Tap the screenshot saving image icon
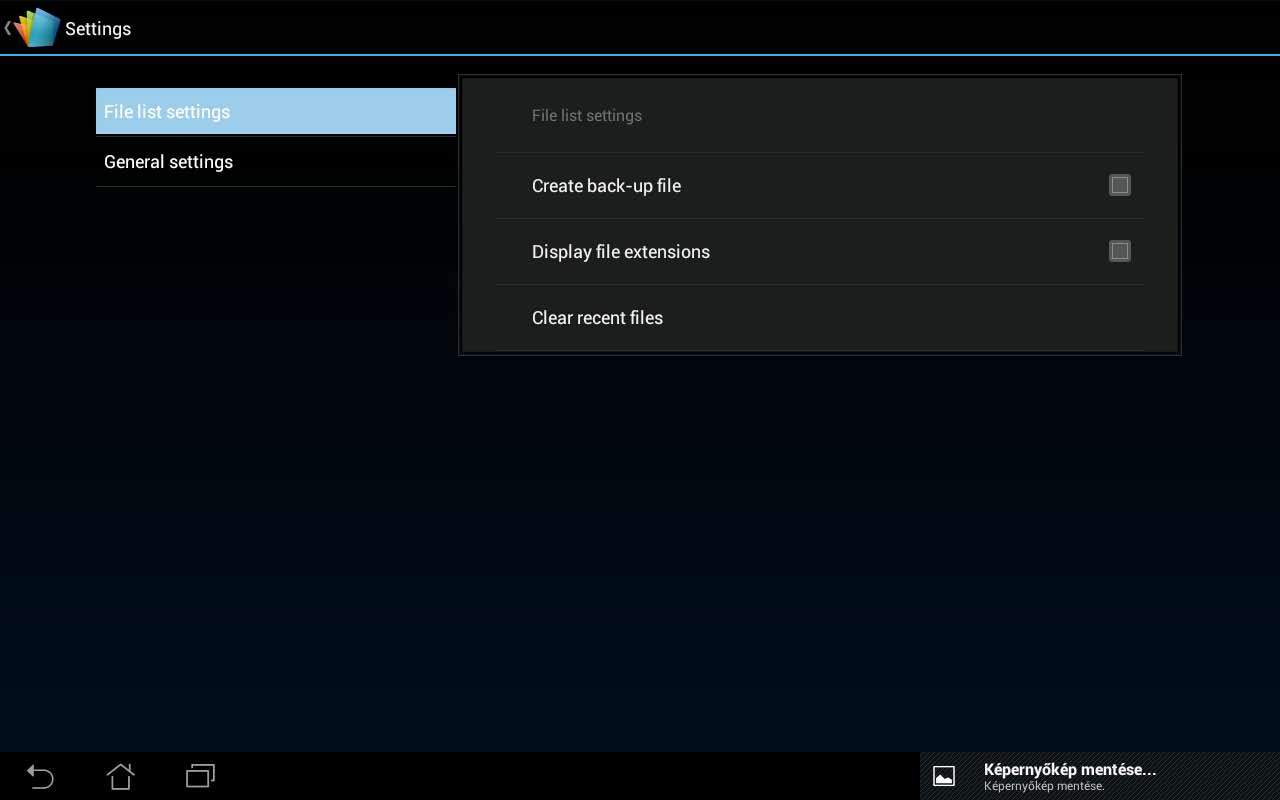 [x=943, y=776]
